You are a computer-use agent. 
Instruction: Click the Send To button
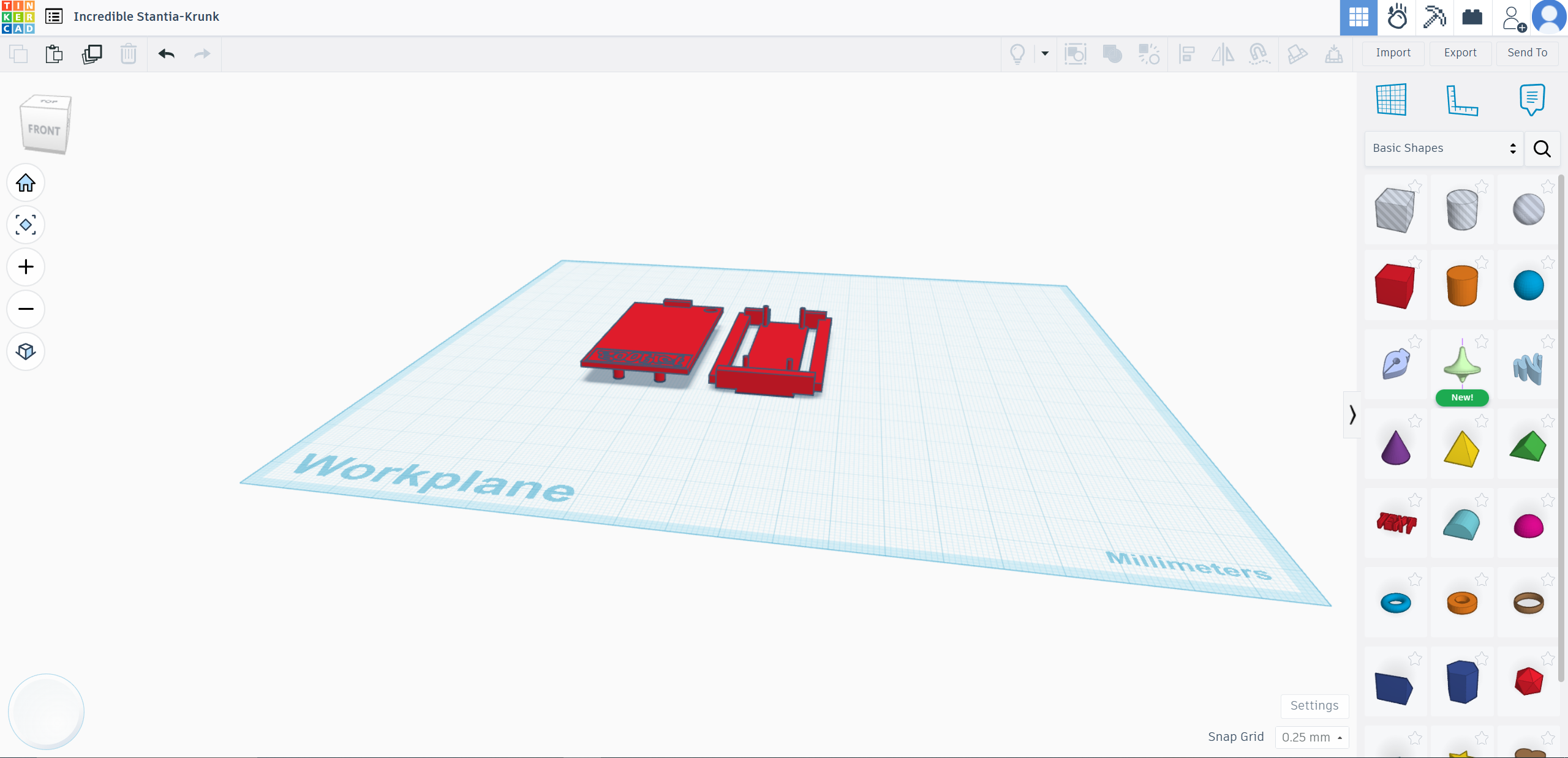point(1528,53)
